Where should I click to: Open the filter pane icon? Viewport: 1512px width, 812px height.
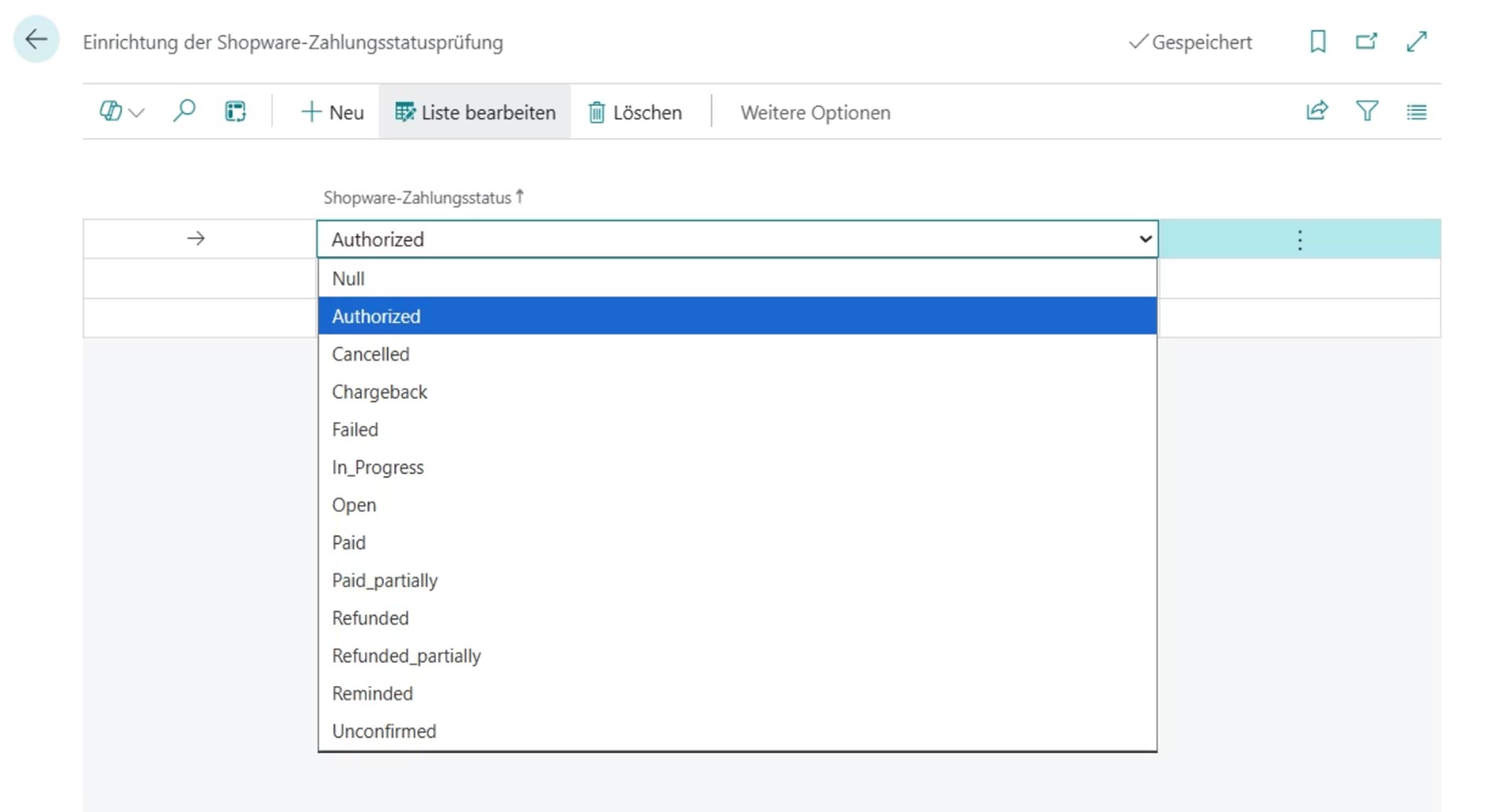(x=1367, y=111)
